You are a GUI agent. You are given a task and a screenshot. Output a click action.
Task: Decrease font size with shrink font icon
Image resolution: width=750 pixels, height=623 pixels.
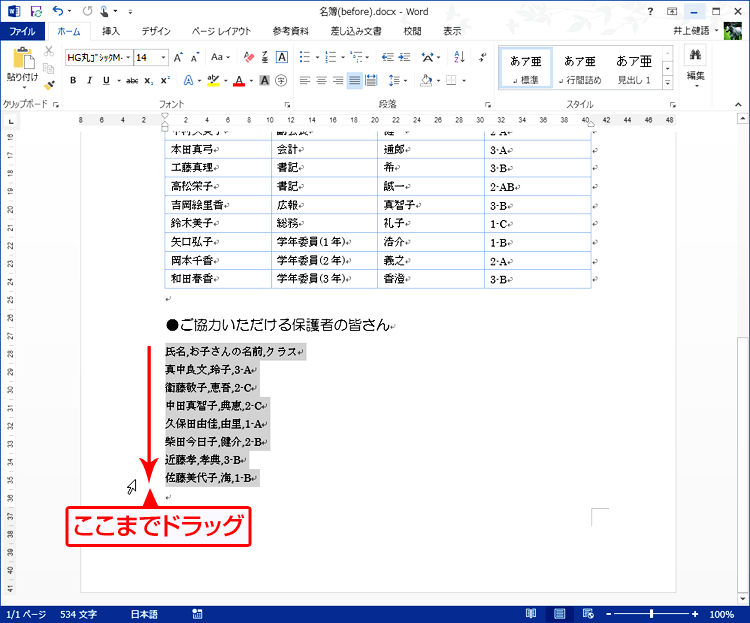194,57
